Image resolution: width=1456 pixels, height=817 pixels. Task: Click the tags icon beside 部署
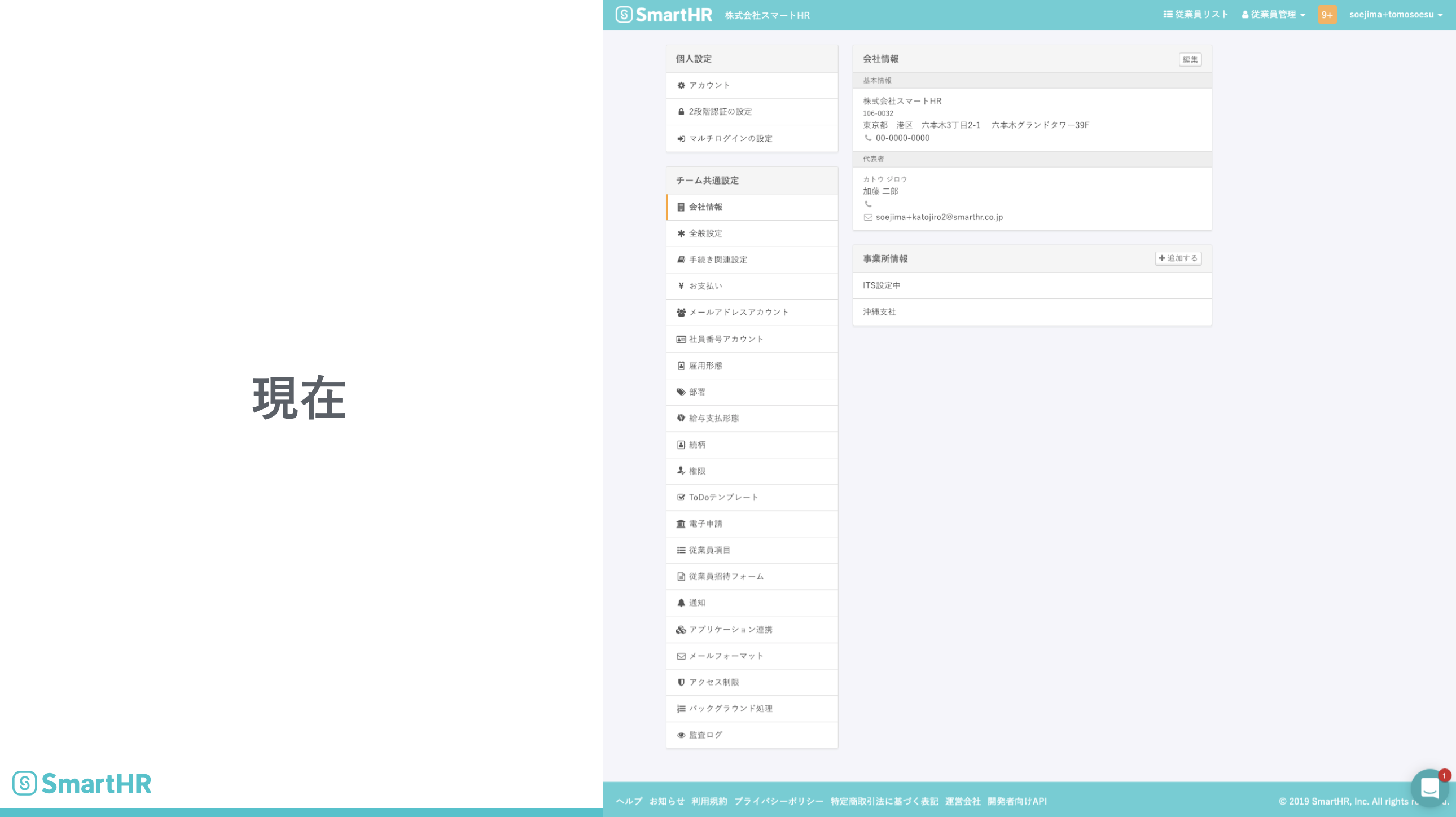pos(681,392)
